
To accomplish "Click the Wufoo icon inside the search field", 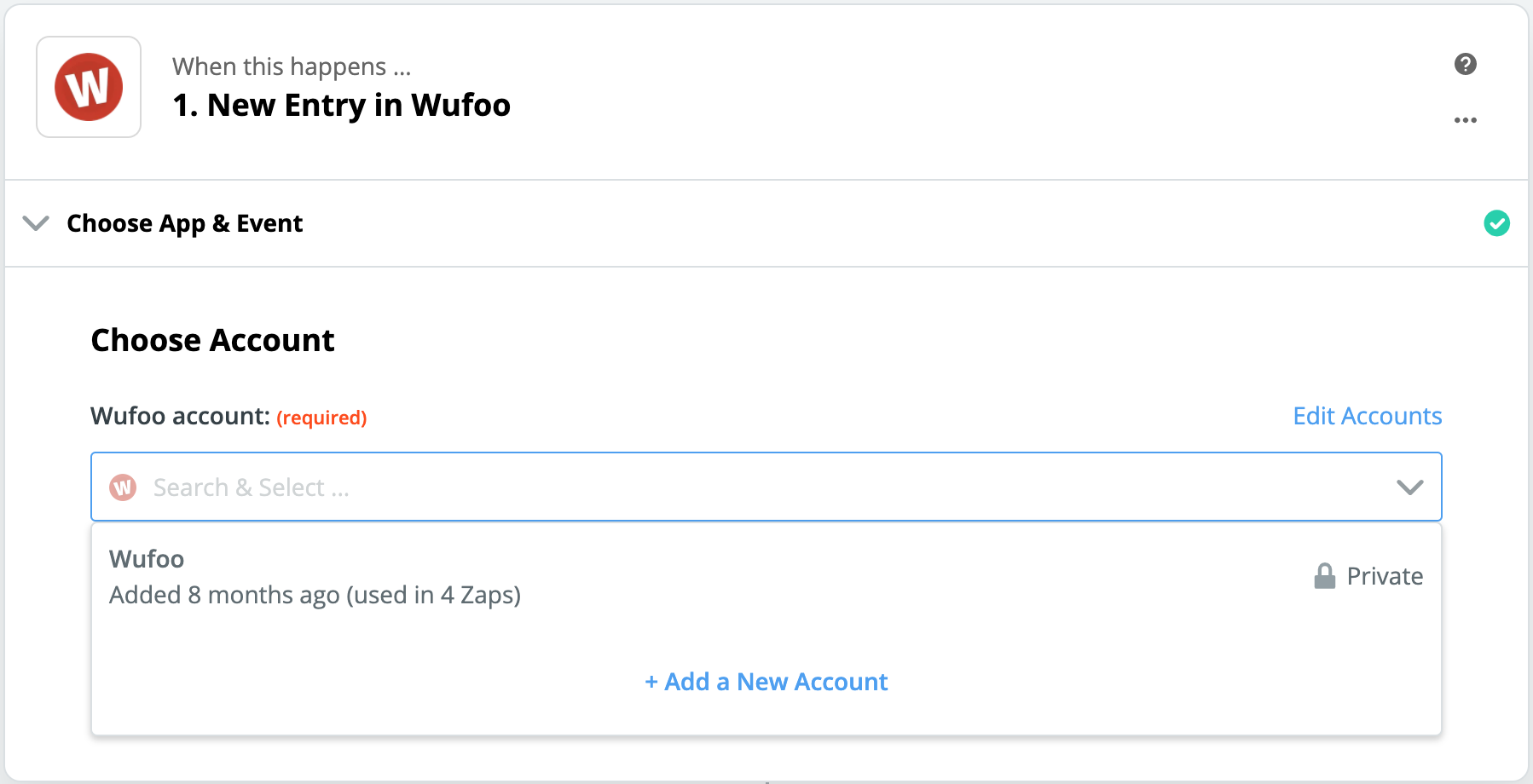I will [122, 487].
